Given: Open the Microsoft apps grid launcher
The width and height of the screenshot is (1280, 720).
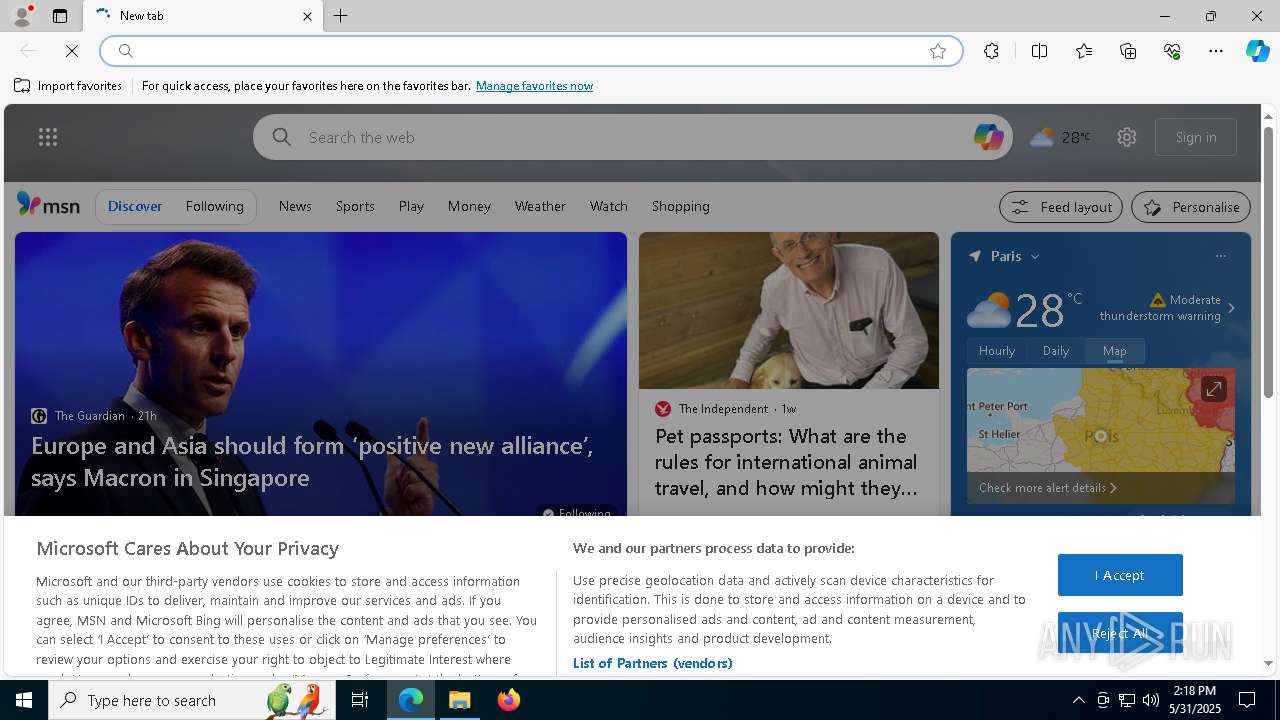Looking at the screenshot, I should (x=48, y=137).
